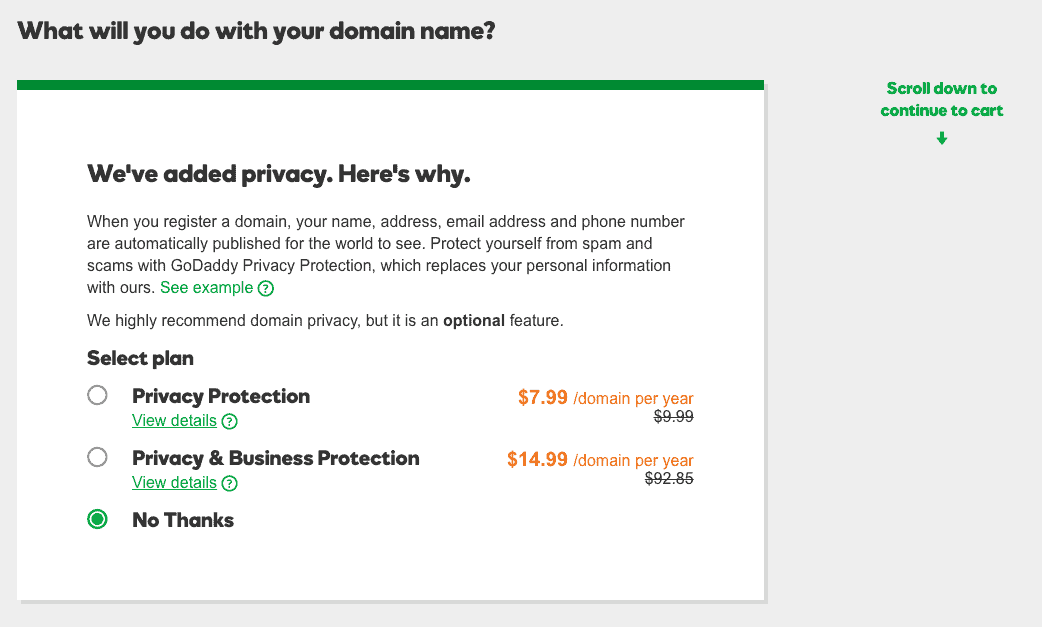Click the What will you do heading
The width and height of the screenshot is (1042, 627).
point(256,31)
